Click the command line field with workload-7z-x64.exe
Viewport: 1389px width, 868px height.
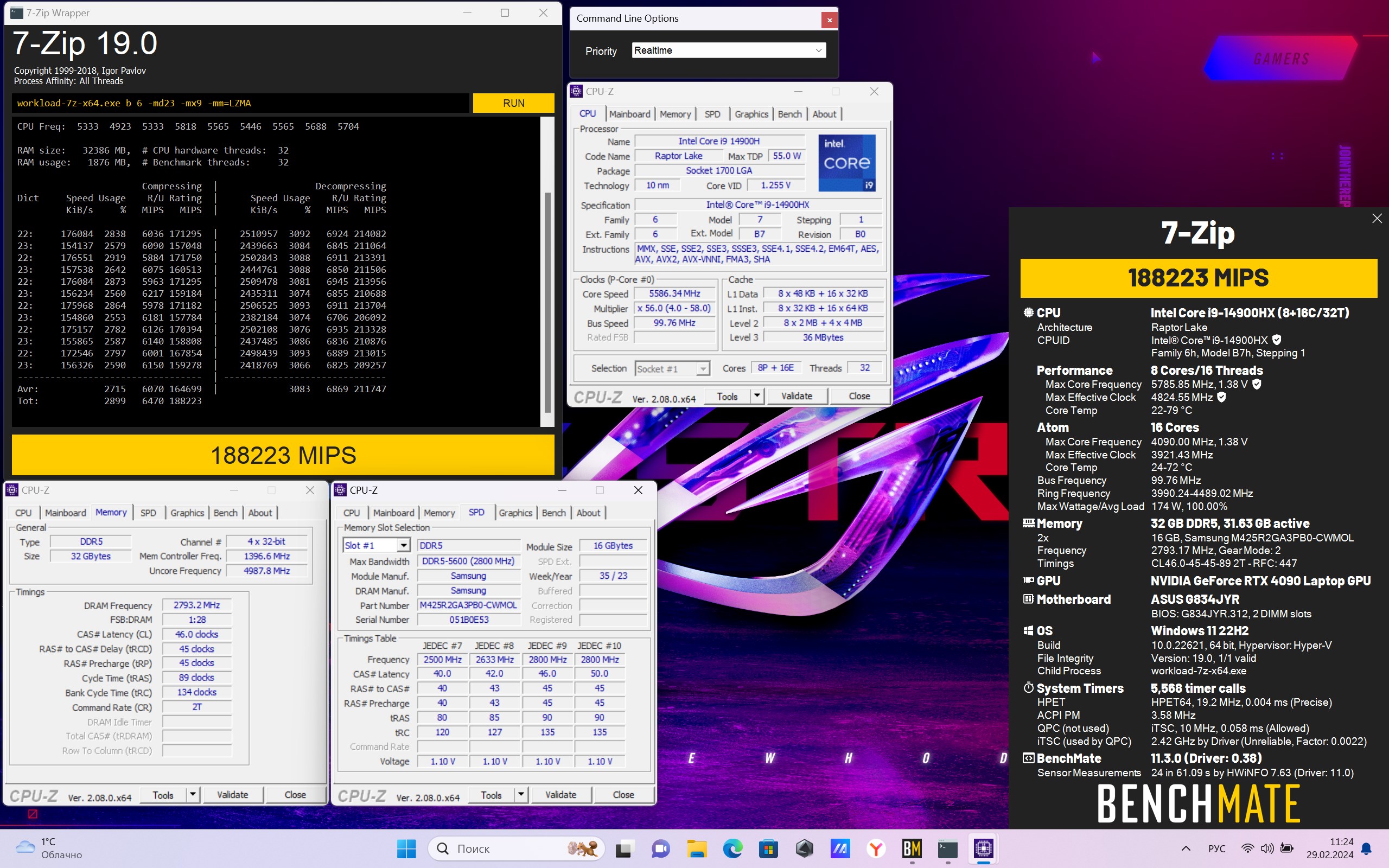tap(240, 103)
